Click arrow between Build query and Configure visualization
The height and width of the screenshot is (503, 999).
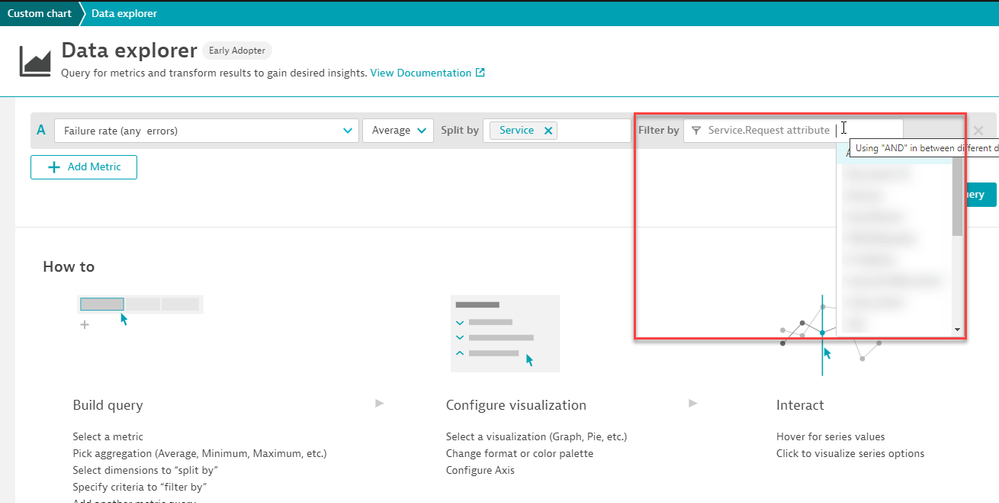pyautogui.click(x=379, y=403)
